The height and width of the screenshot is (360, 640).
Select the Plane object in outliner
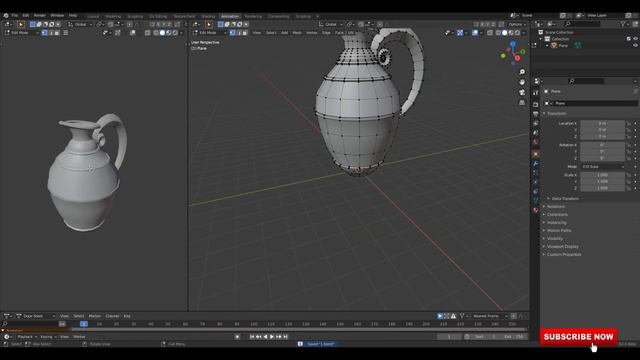(x=563, y=46)
